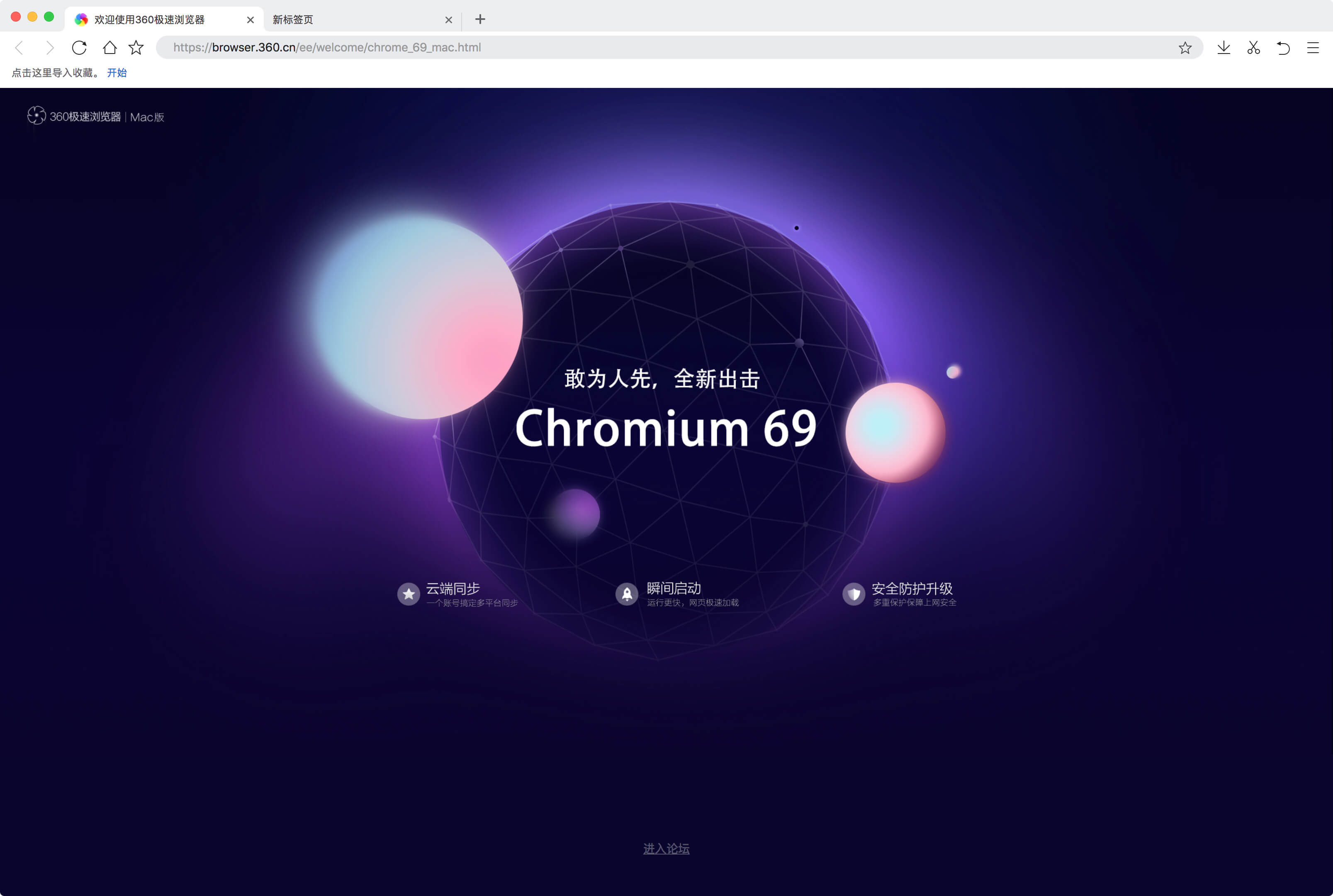1333x896 pixels.
Task: Click the 360极速浏览器 logo icon
Action: [x=36, y=115]
